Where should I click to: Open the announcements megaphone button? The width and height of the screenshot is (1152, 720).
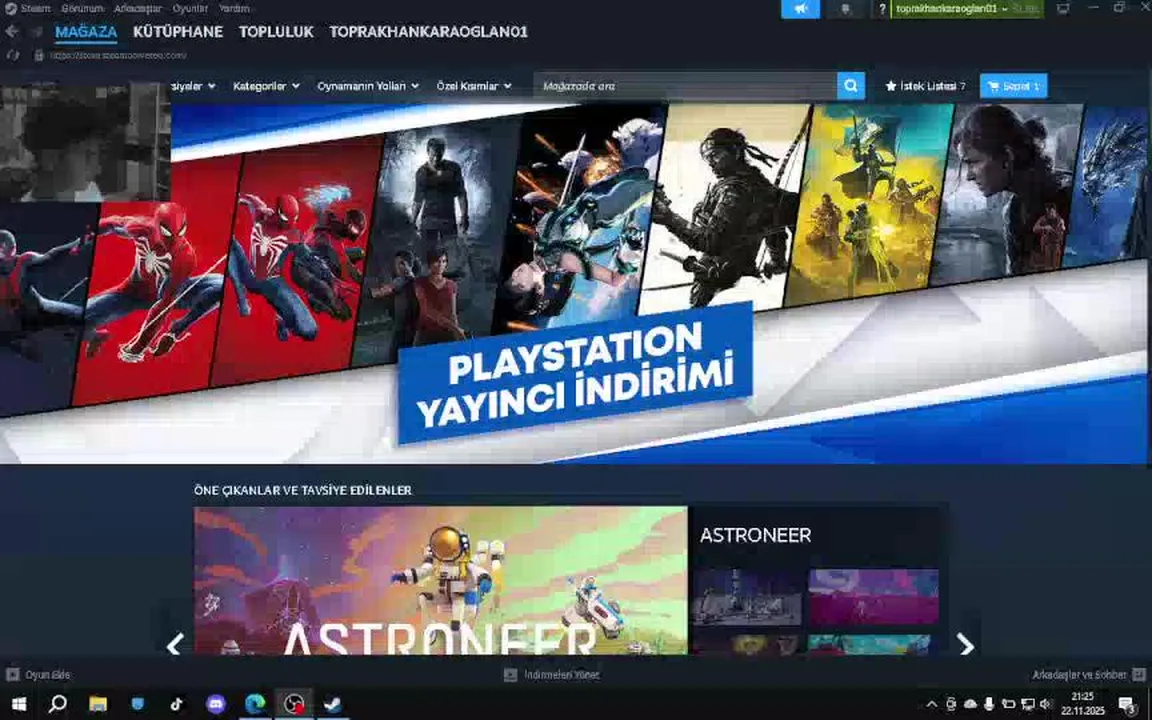pyautogui.click(x=800, y=9)
